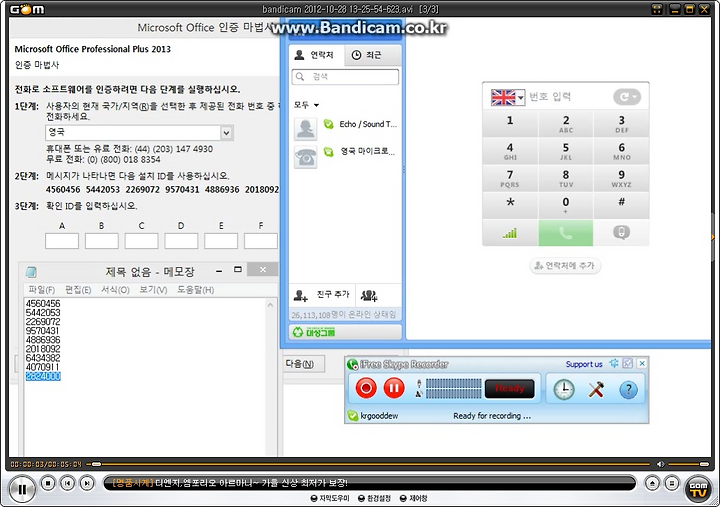Click the signal strength icon on dialpad
Viewport: 720px width, 507px height.
coord(510,233)
